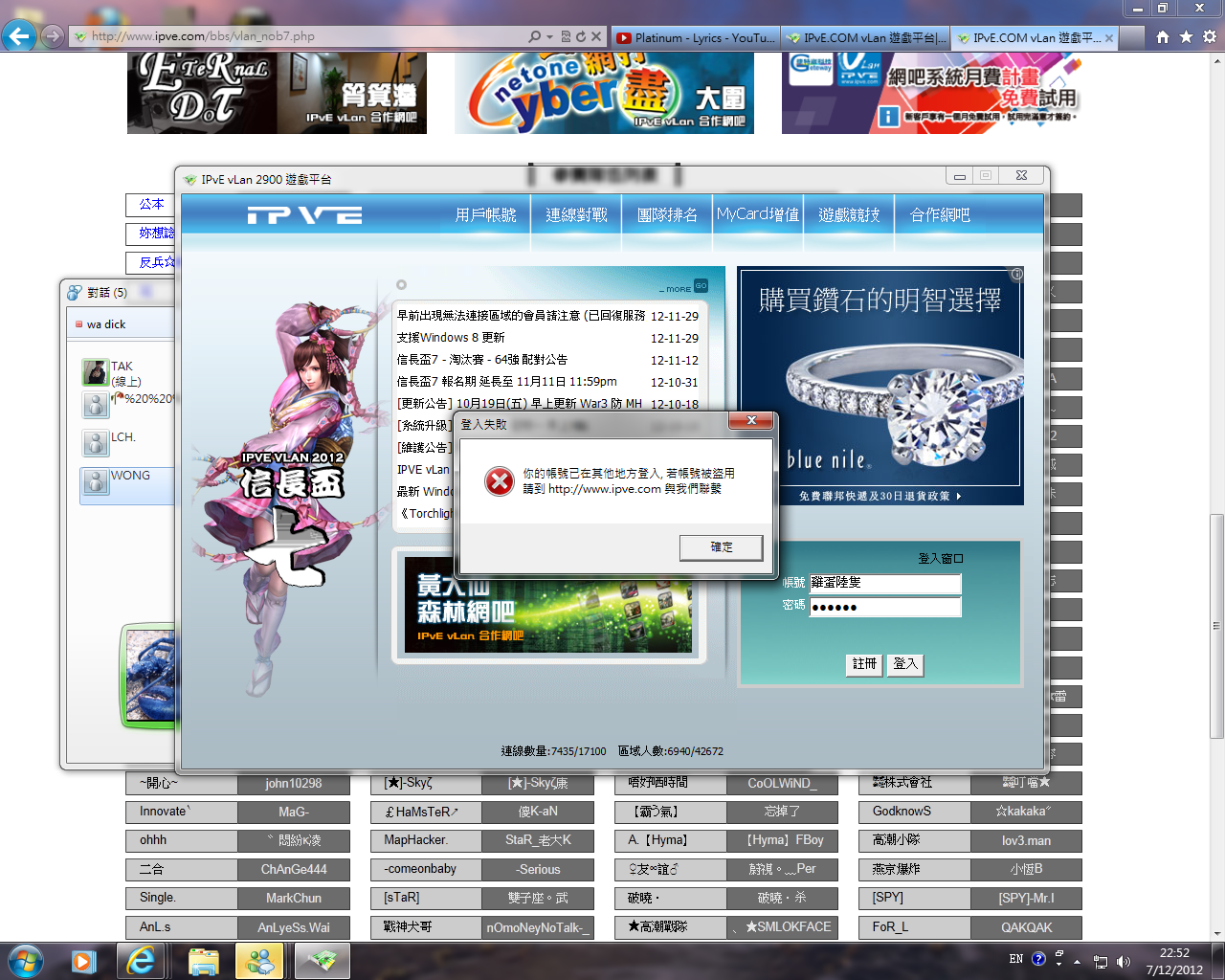
Task: Open Favorites star in browser
Action: (1186, 36)
